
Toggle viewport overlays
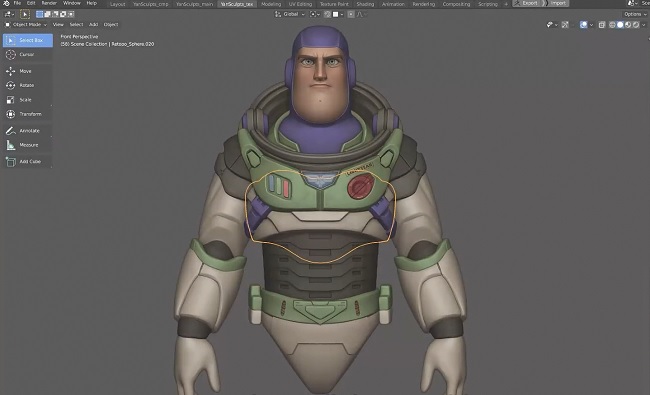coord(584,25)
